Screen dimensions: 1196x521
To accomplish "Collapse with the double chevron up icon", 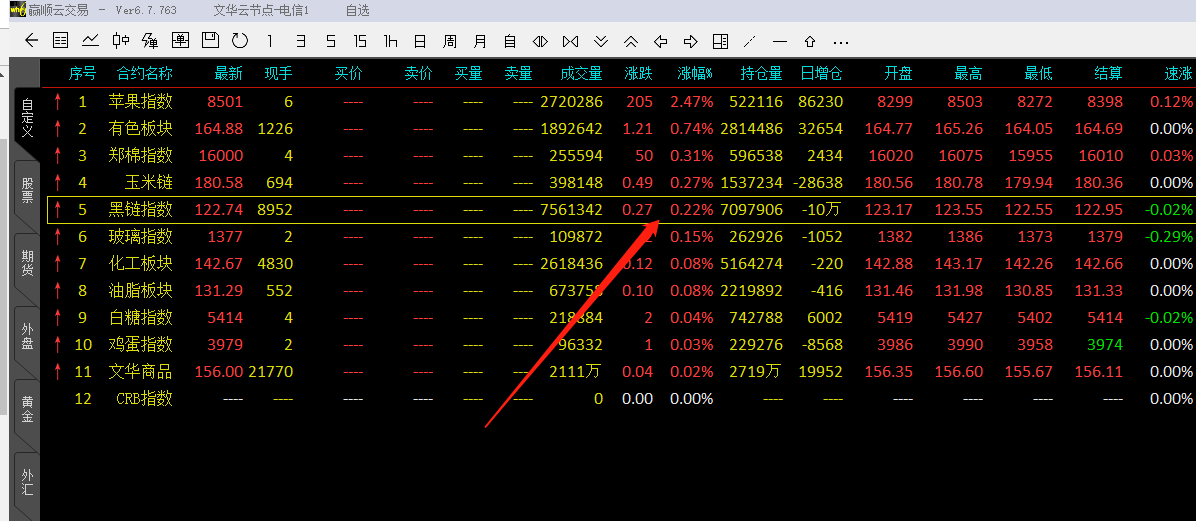I will [x=630, y=41].
